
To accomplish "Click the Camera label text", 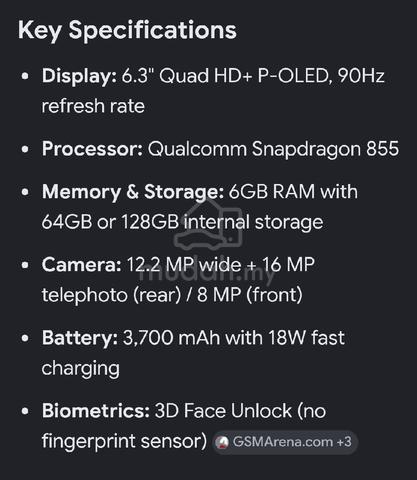I will point(81,265).
